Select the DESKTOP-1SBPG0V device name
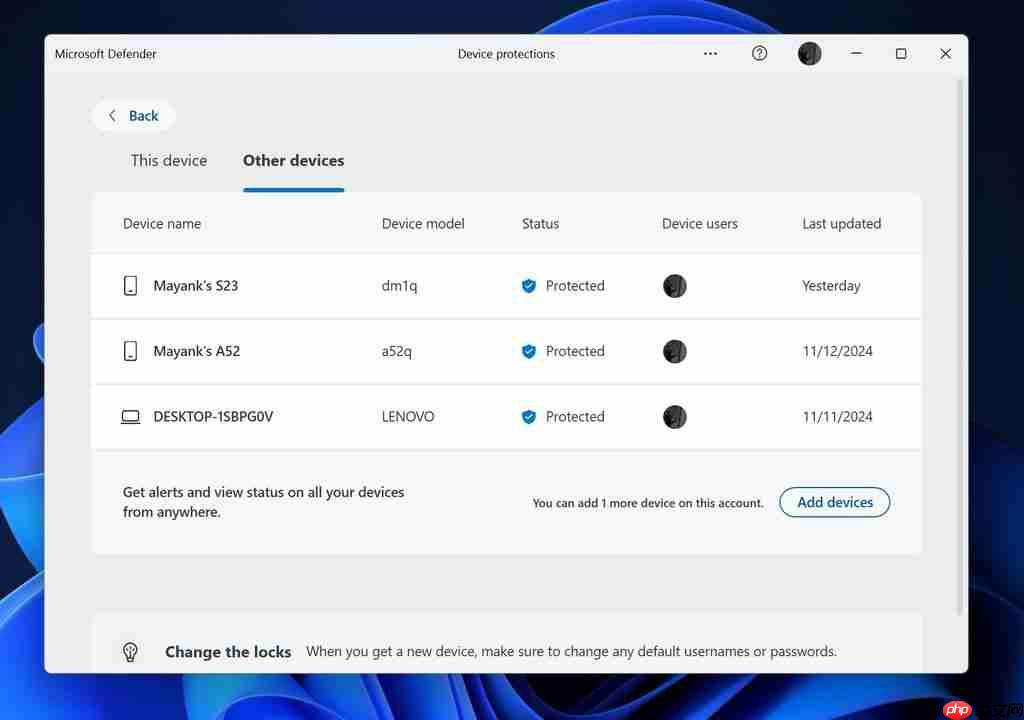Image resolution: width=1024 pixels, height=720 pixels. (213, 416)
